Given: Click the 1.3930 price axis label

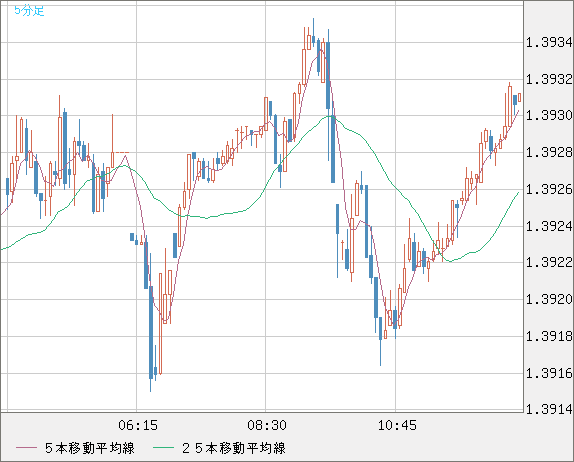Looking at the screenshot, I should pyautogui.click(x=549, y=115).
